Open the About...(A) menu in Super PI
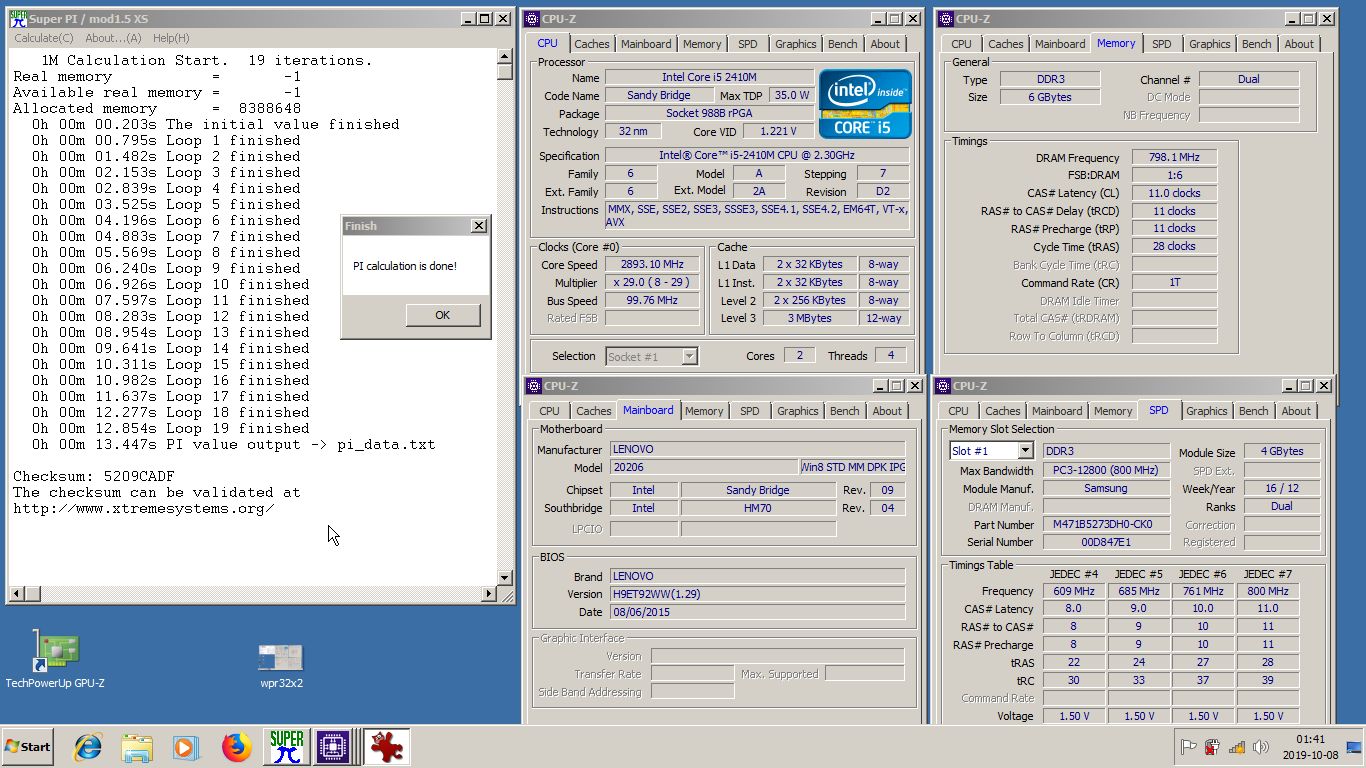This screenshot has width=1366, height=768. [x=113, y=38]
